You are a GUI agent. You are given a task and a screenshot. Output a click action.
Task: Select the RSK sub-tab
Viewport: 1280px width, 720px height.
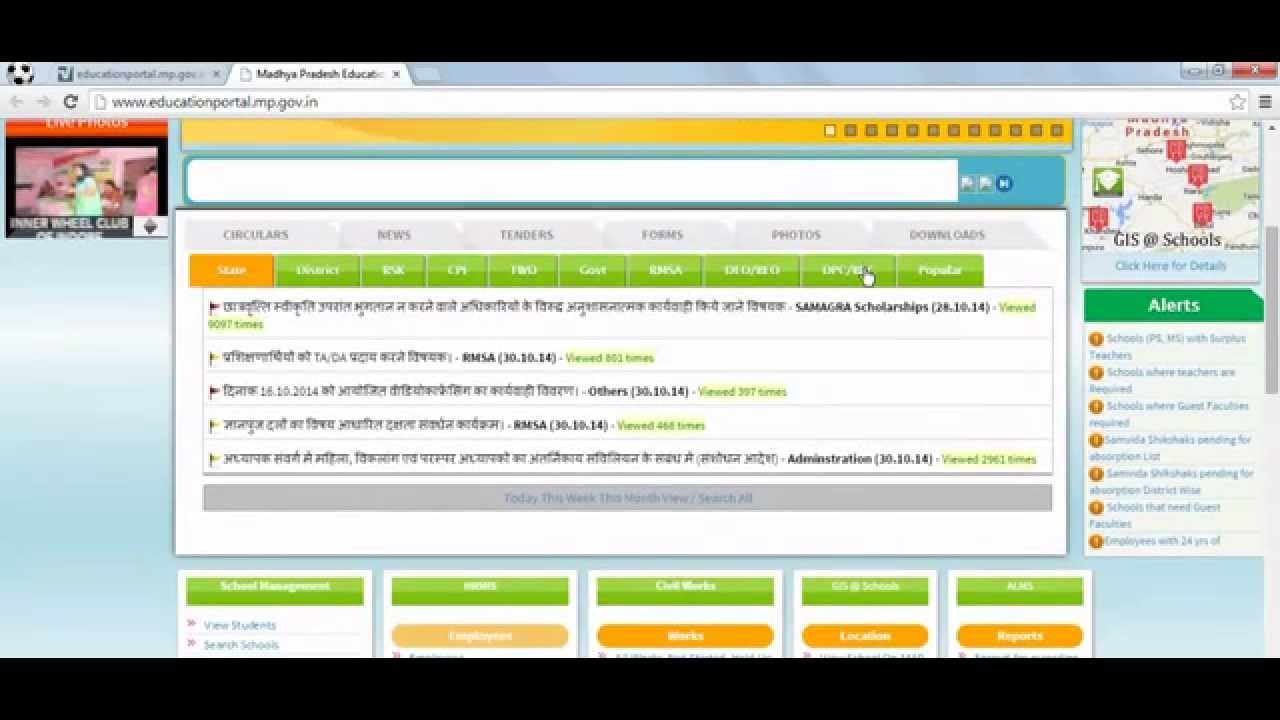click(x=394, y=270)
